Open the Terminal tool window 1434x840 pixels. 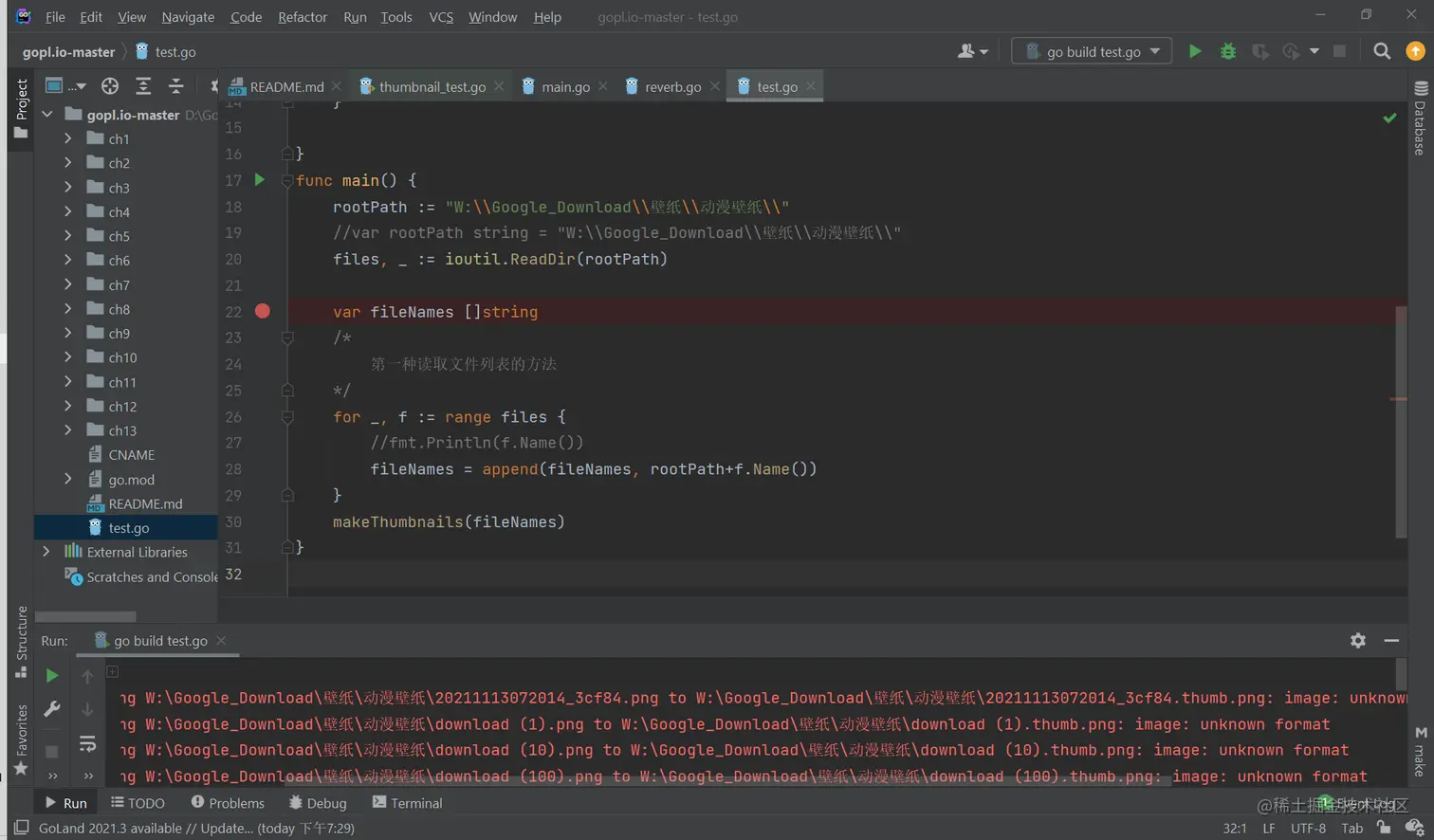click(x=407, y=803)
